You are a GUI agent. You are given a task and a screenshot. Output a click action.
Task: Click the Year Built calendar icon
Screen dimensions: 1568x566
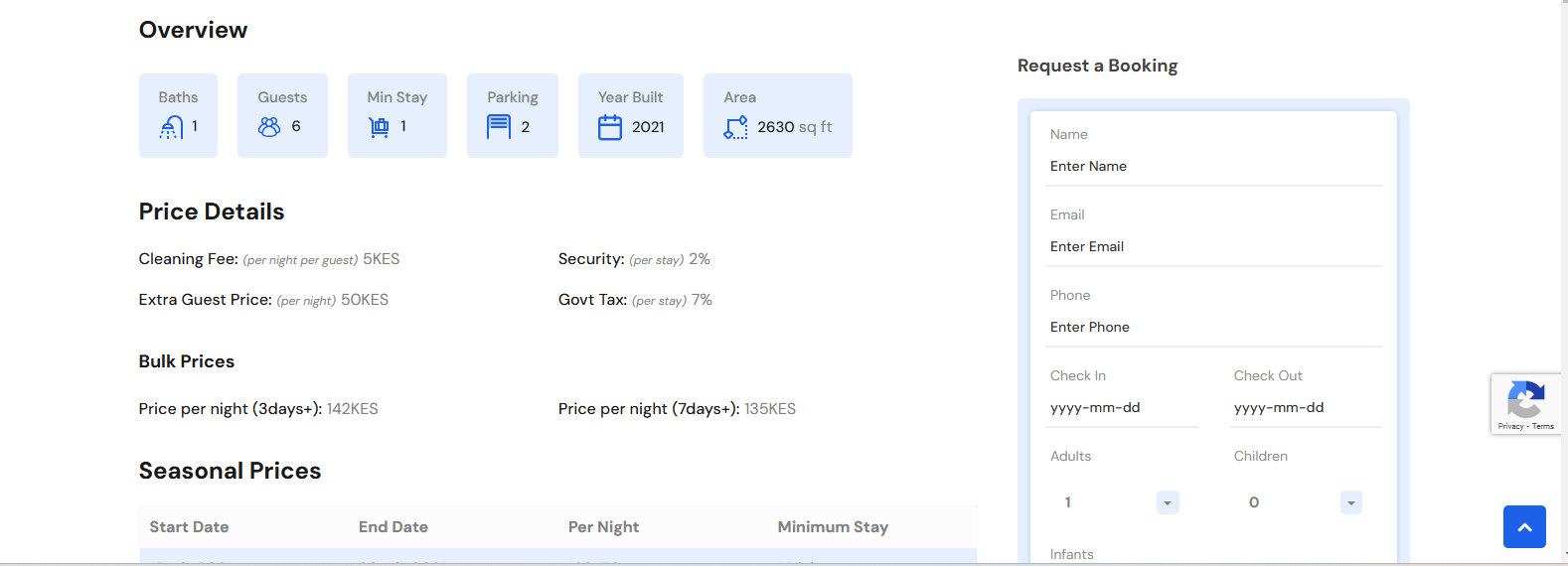point(610,127)
